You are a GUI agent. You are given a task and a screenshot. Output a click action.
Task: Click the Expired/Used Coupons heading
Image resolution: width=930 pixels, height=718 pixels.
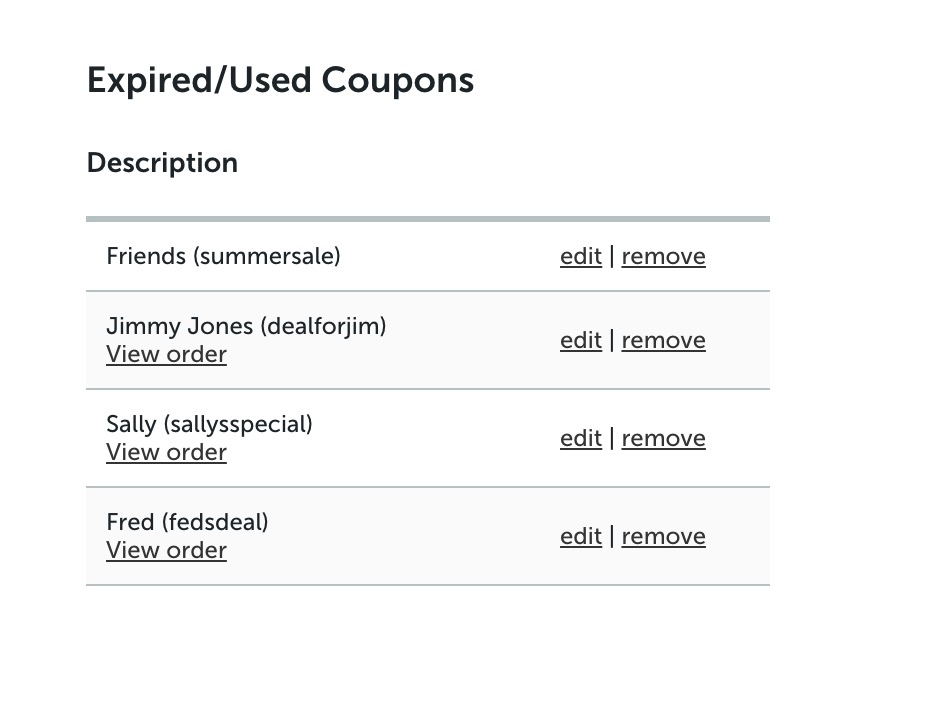pyautogui.click(x=280, y=81)
